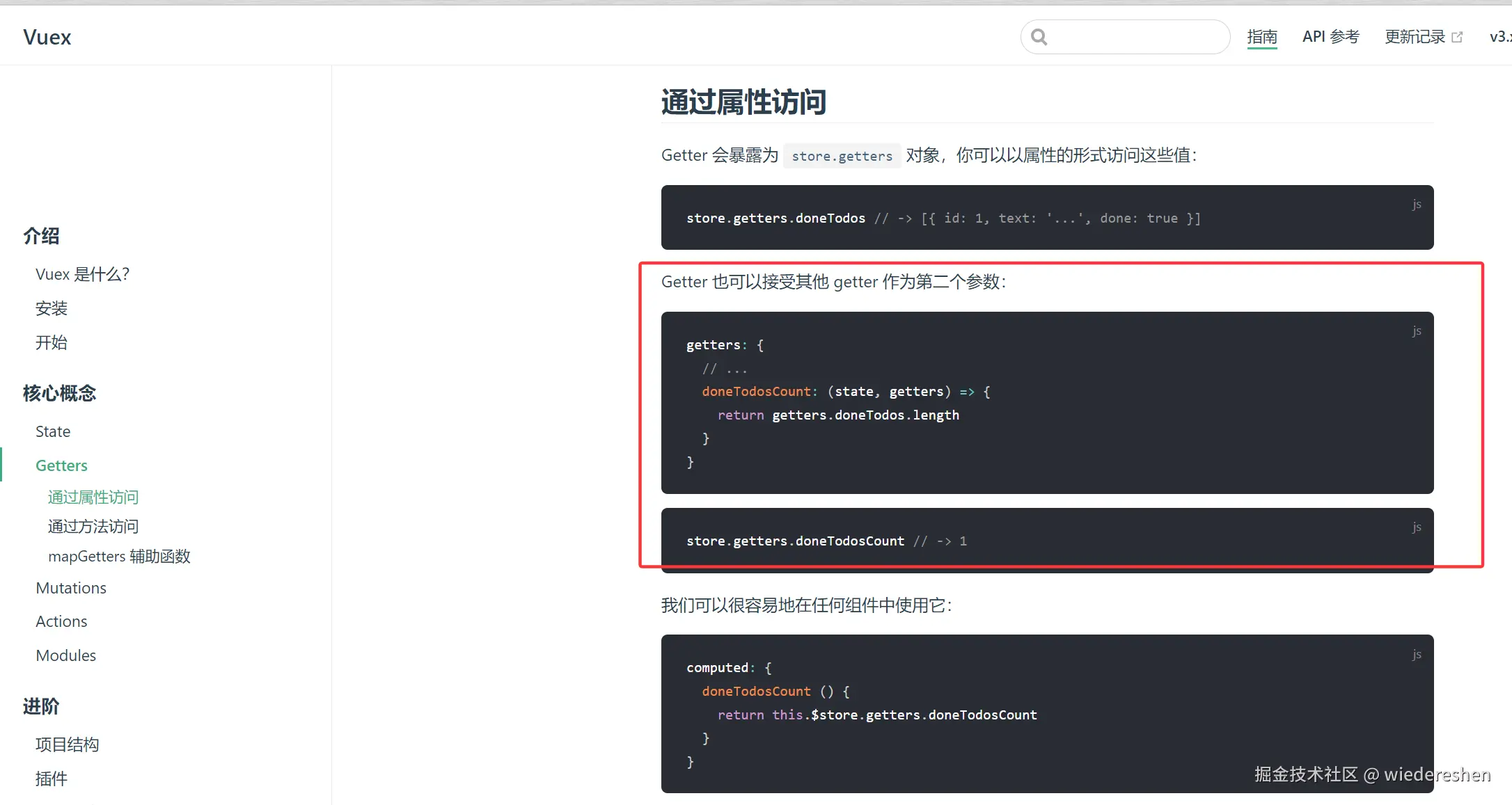
Task: Open the 更新记录 link
Action: coord(1415,37)
